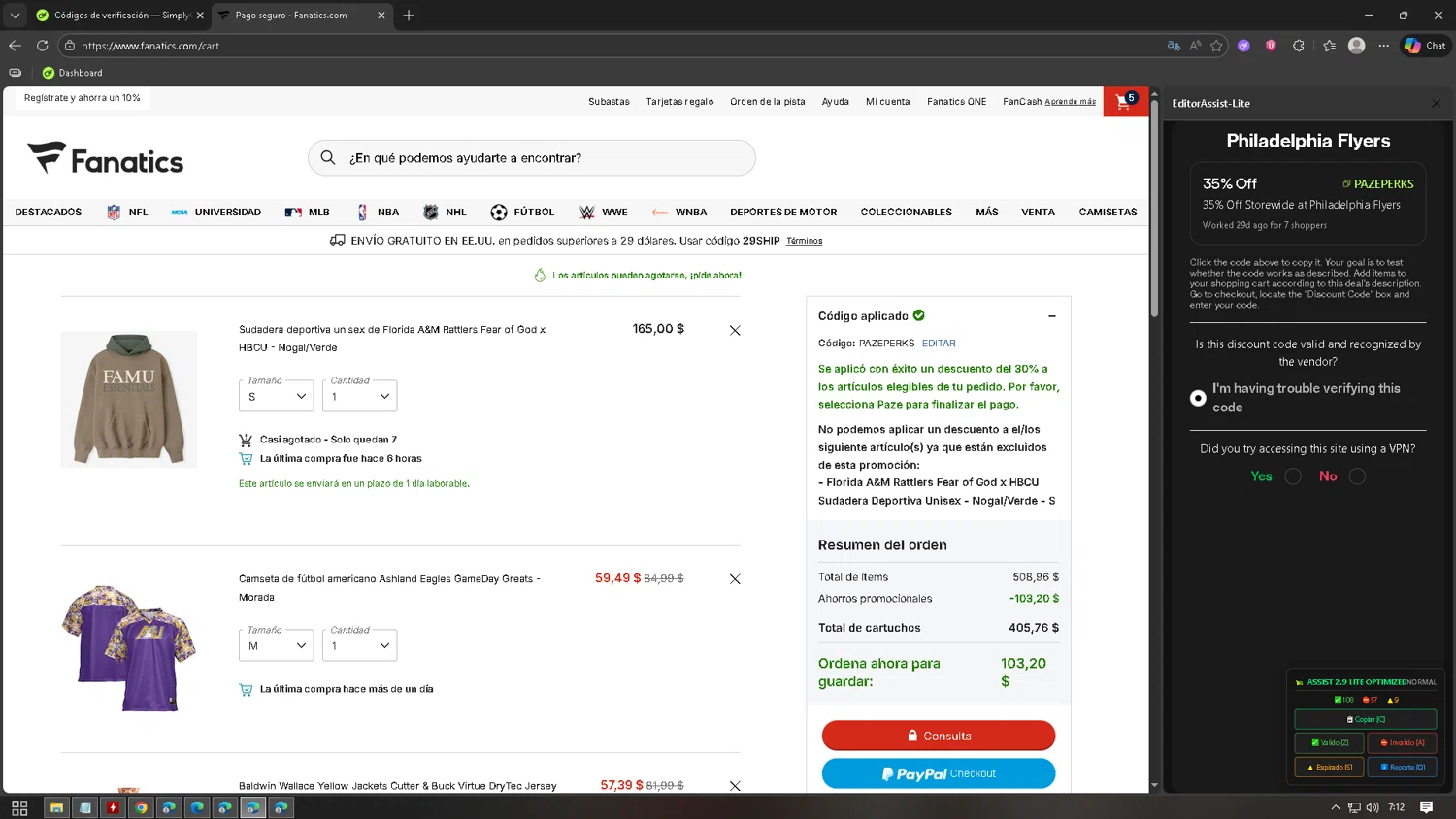Image resolution: width=1456 pixels, height=819 pixels.
Task: Open the Términos link in shipping banner
Action: coord(804,241)
